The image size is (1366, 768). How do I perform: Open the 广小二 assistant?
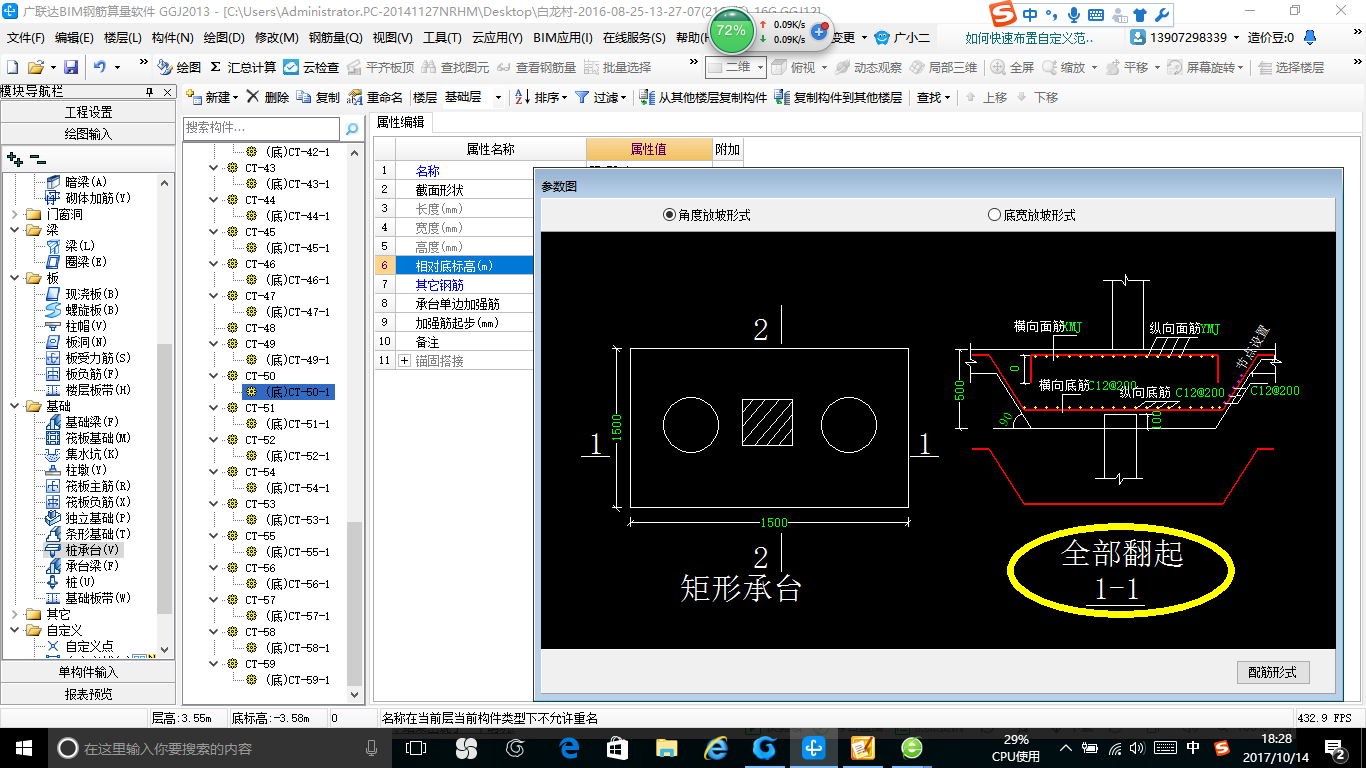[x=902, y=38]
